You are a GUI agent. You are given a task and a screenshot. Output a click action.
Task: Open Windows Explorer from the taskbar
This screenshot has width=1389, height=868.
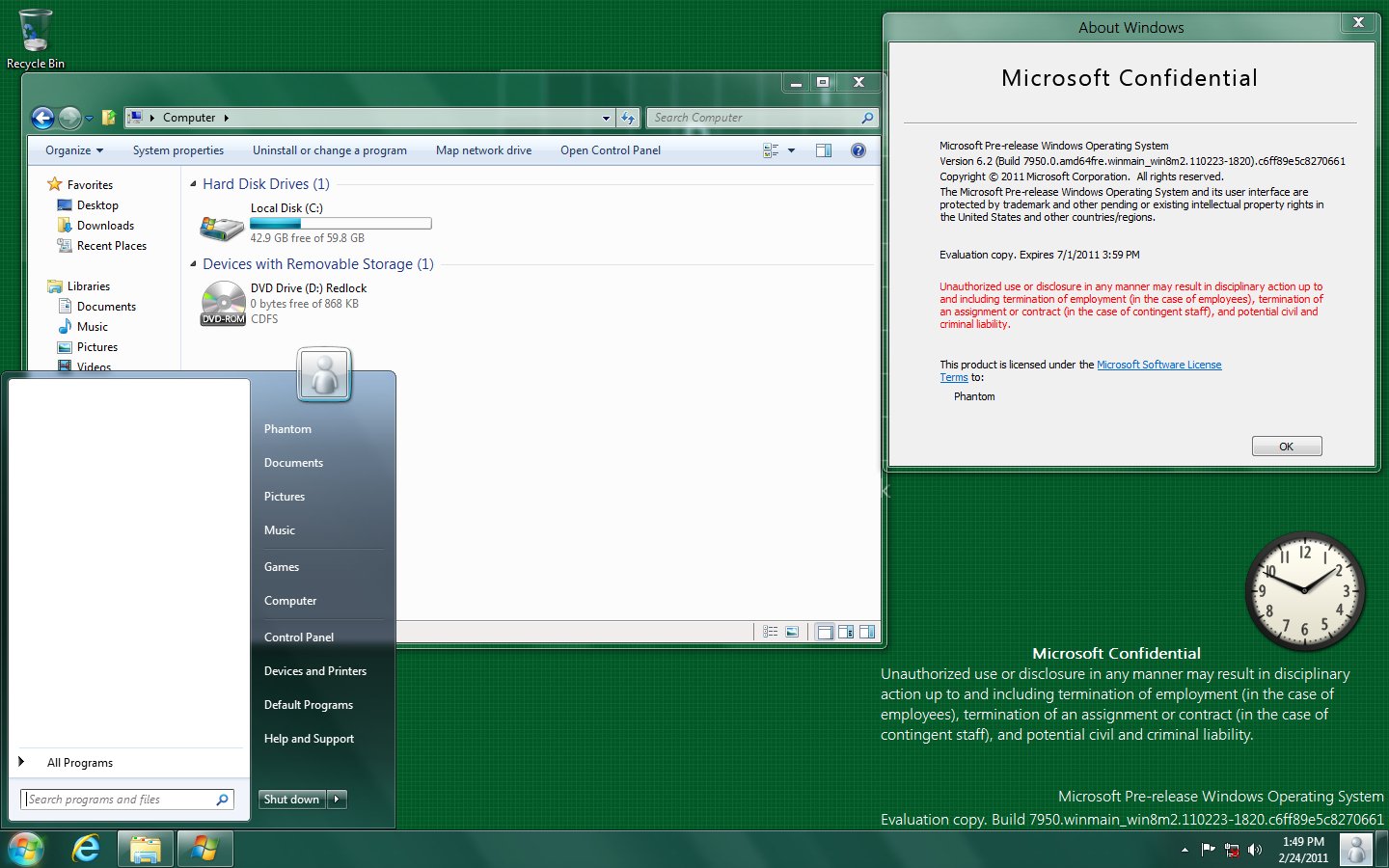point(145,849)
